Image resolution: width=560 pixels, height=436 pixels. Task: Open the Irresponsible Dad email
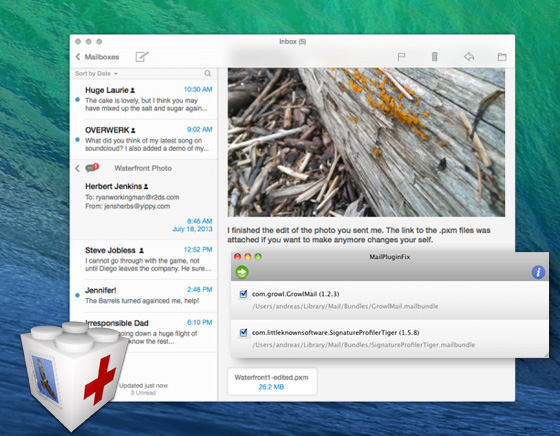tap(144, 332)
